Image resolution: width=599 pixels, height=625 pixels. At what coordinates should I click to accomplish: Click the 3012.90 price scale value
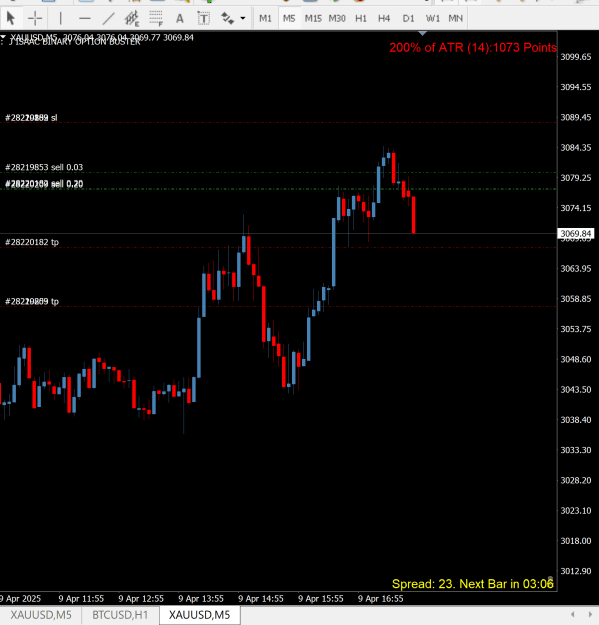pyautogui.click(x=576, y=571)
